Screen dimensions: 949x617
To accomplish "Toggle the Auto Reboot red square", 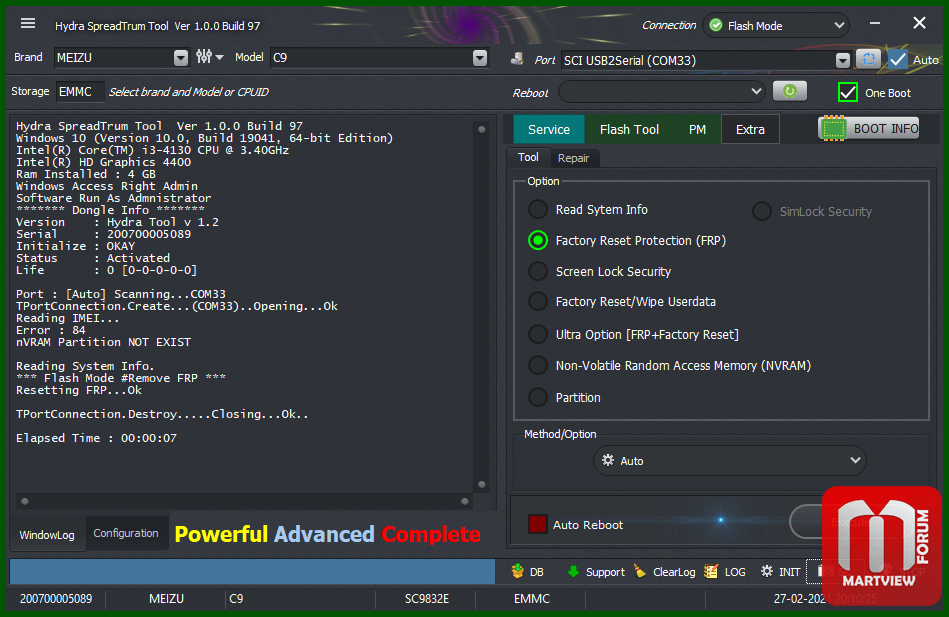I will click(x=538, y=524).
